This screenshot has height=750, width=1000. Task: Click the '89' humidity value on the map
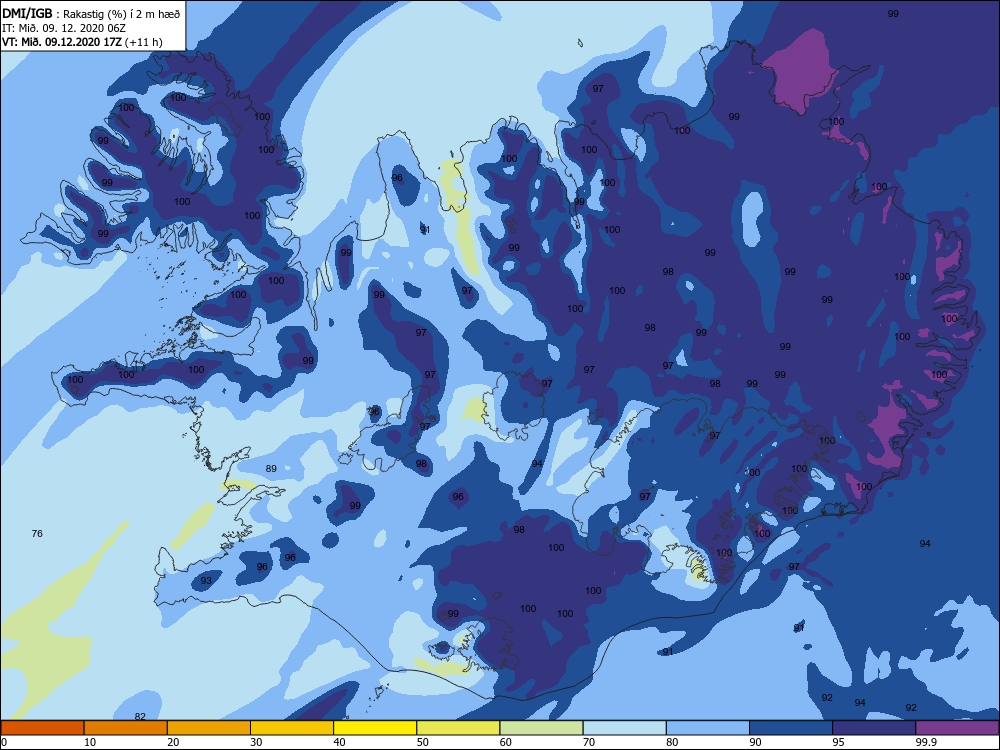pos(271,468)
